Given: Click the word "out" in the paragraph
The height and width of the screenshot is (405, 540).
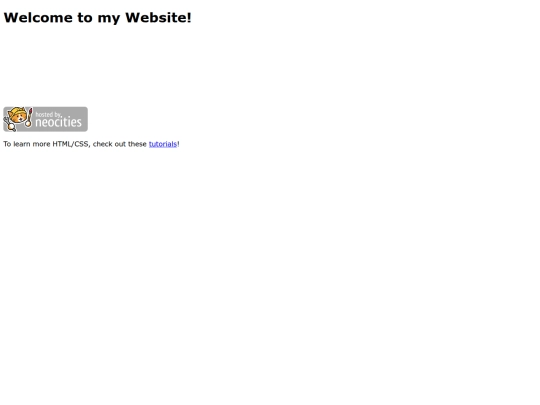Looking at the screenshot, I should click(120, 144).
